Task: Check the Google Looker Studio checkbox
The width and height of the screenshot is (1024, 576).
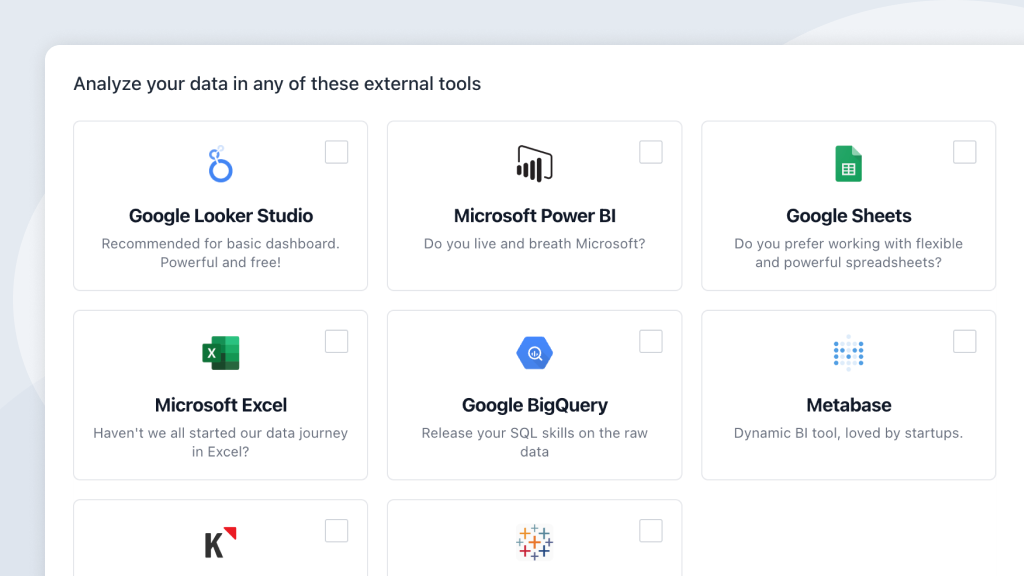Action: (336, 151)
